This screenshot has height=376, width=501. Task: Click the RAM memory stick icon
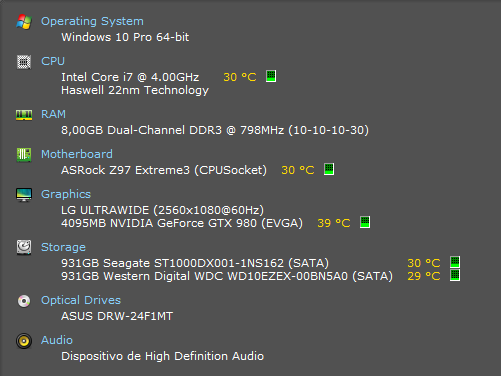click(x=24, y=115)
